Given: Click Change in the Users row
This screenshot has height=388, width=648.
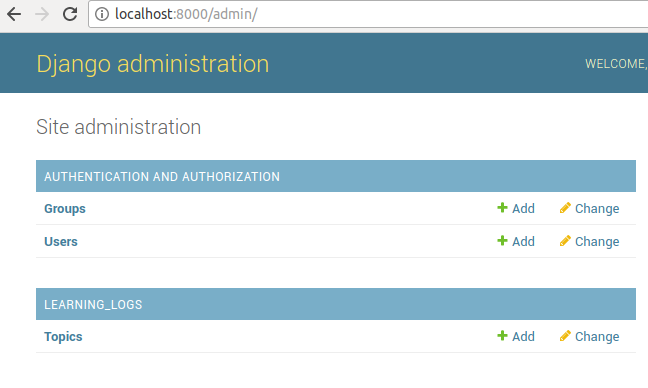Looking at the screenshot, I should [x=589, y=241].
